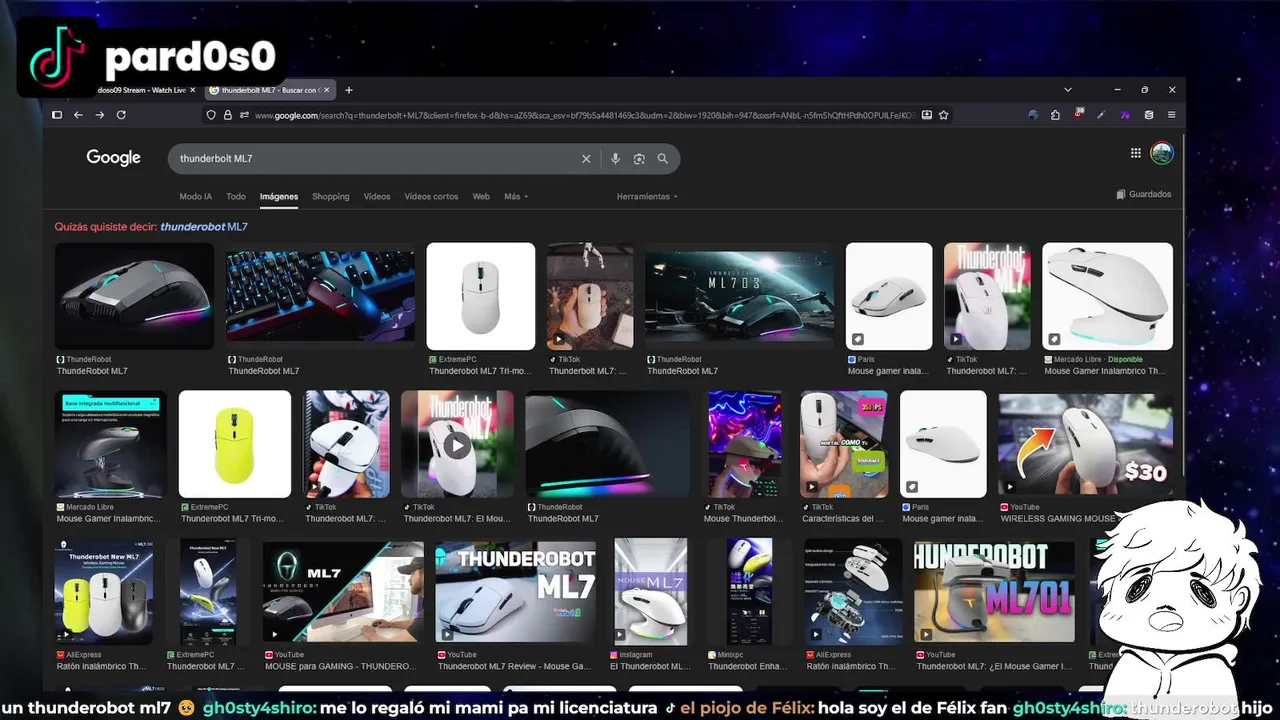
Task: Switch to the Modo IA tab
Action: [x=195, y=196]
